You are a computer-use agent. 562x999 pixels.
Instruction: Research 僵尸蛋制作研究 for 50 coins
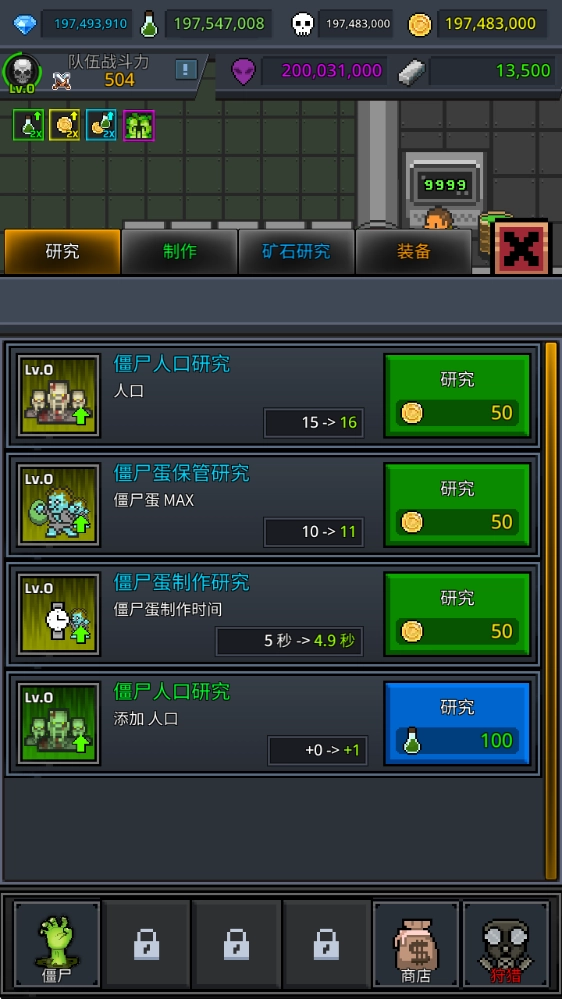pos(458,614)
